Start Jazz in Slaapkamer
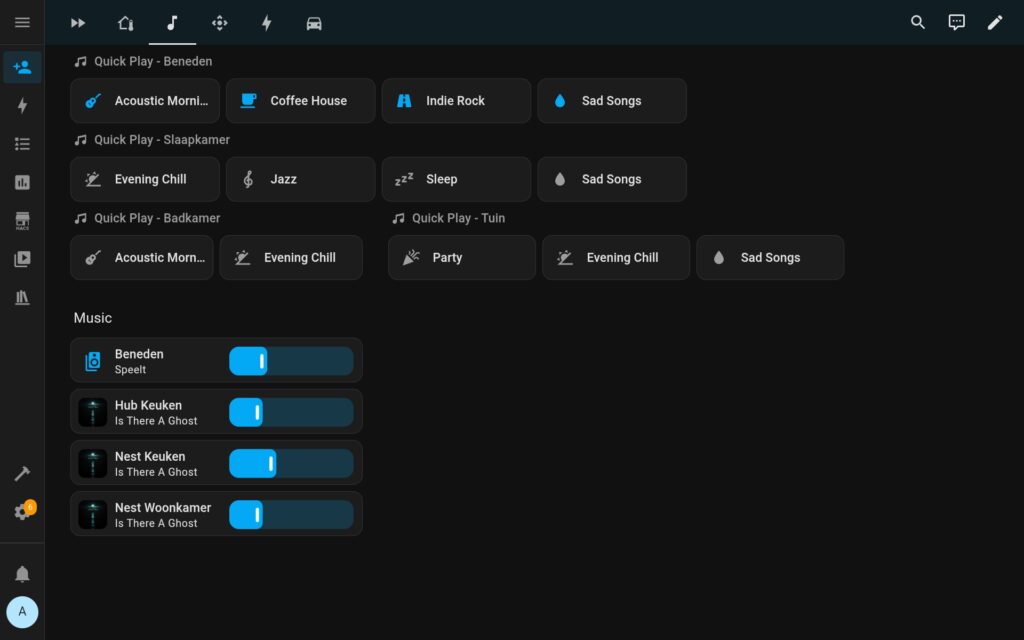 pos(300,179)
